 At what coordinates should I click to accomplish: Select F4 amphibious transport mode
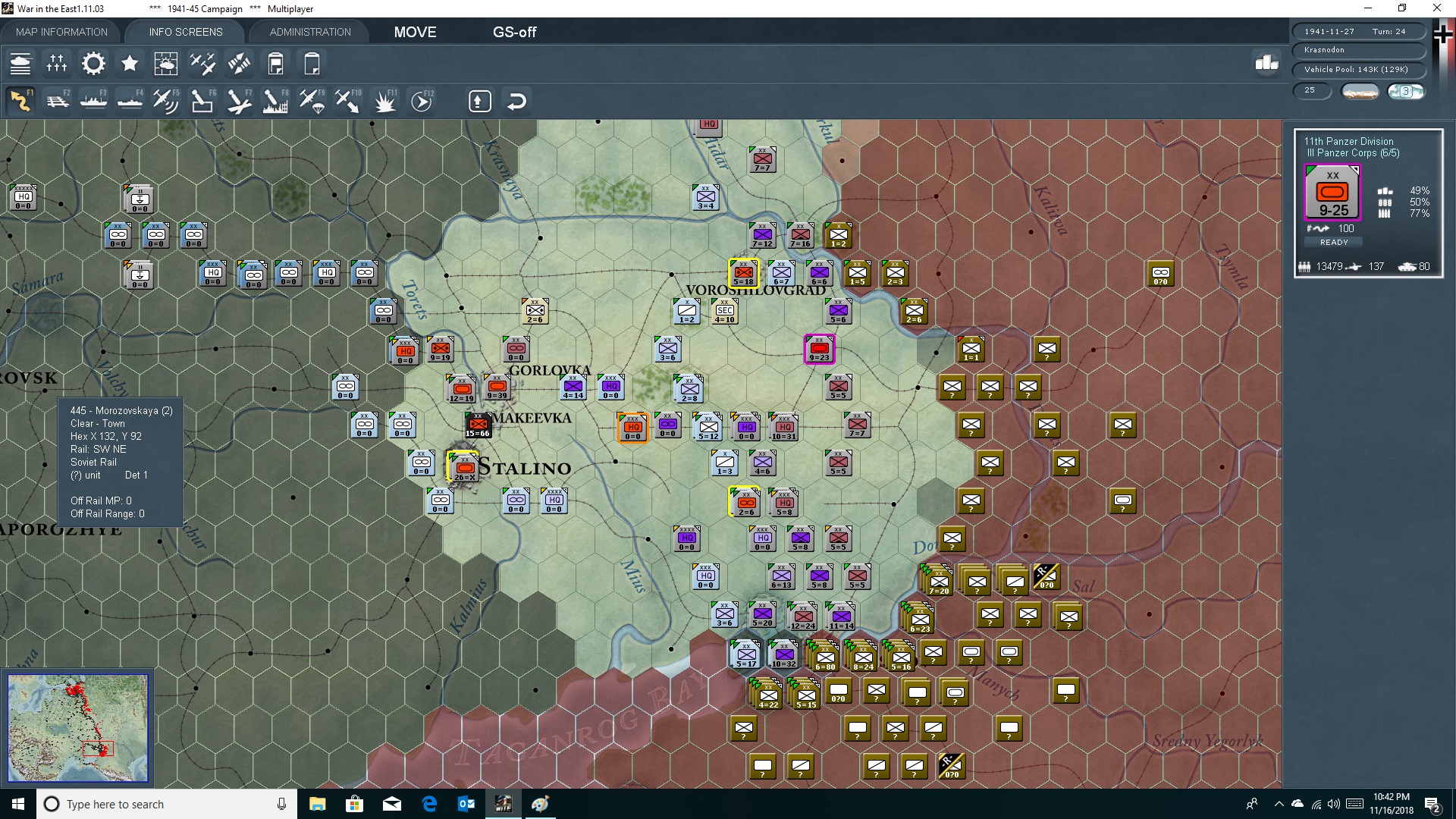(x=130, y=101)
